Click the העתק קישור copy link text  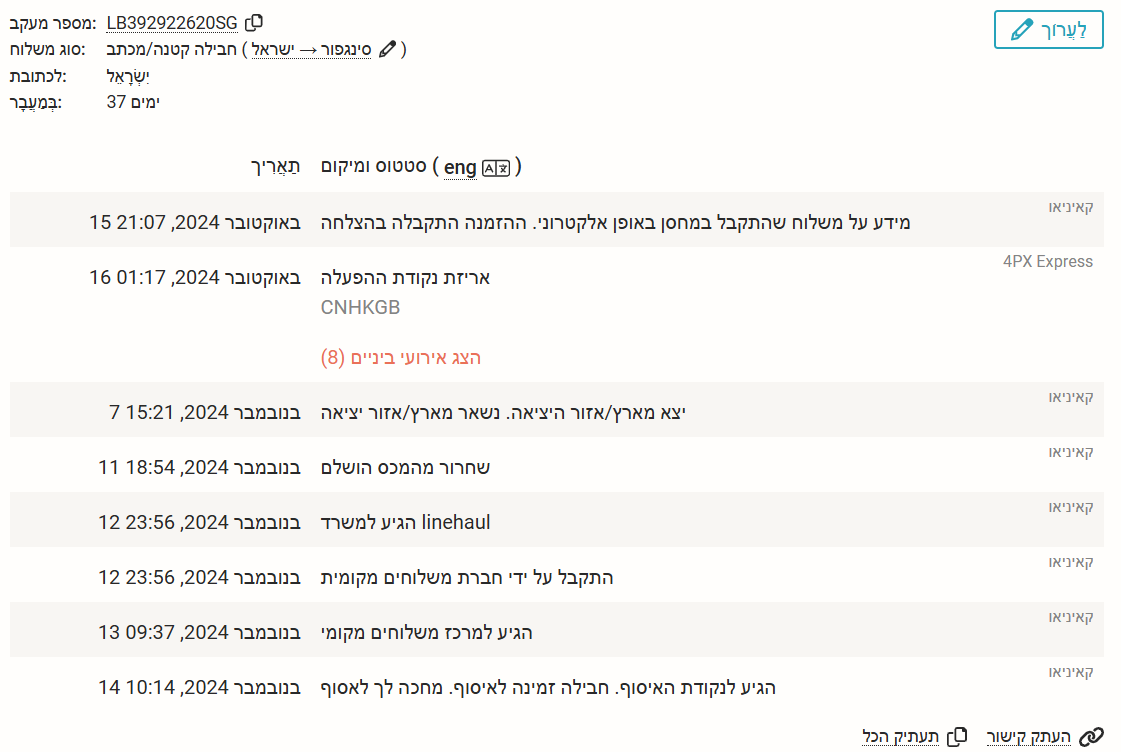point(1029,736)
